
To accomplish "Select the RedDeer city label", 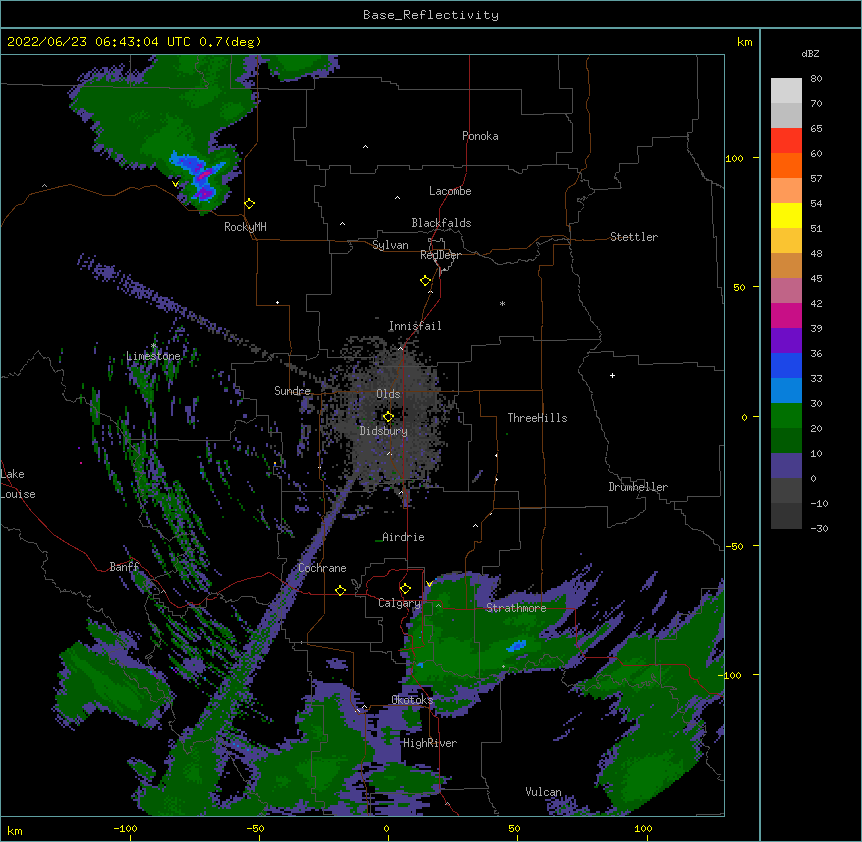I will (440, 255).
